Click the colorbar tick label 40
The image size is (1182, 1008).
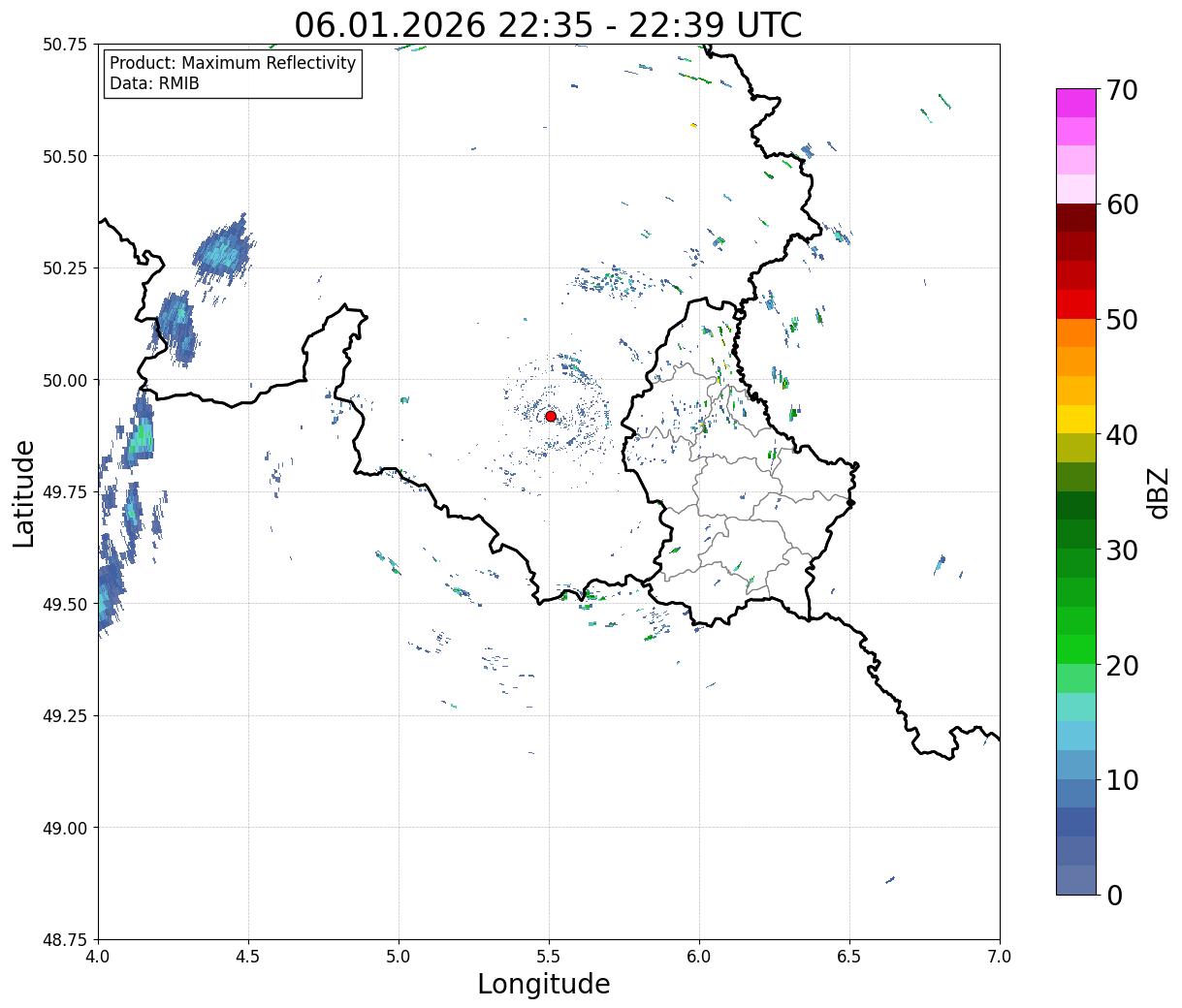click(1122, 435)
